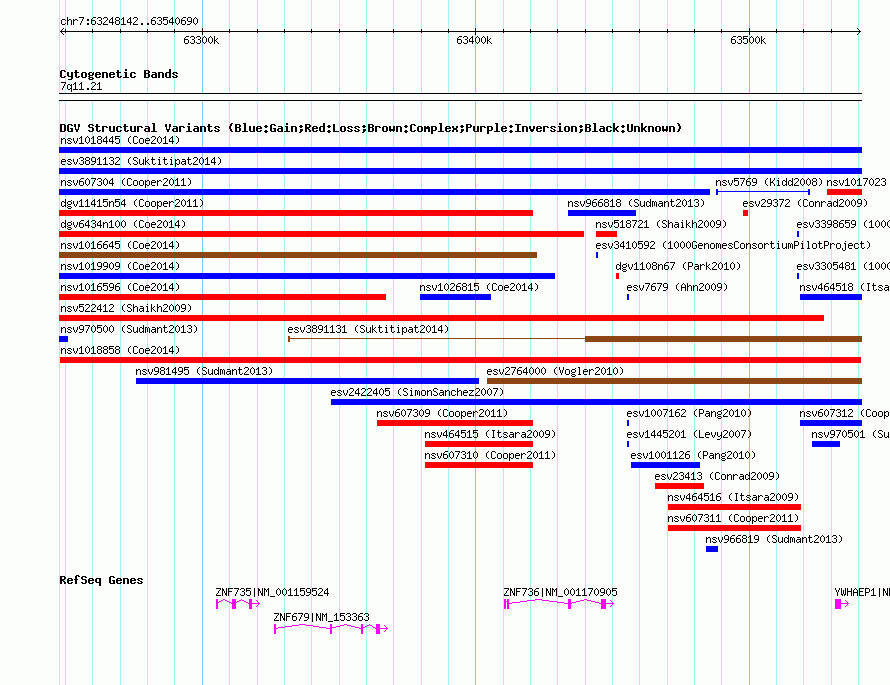This screenshot has width=890, height=685.
Task: Click the YWHAEP1 gene arrow glyph
Action: [x=842, y=604]
